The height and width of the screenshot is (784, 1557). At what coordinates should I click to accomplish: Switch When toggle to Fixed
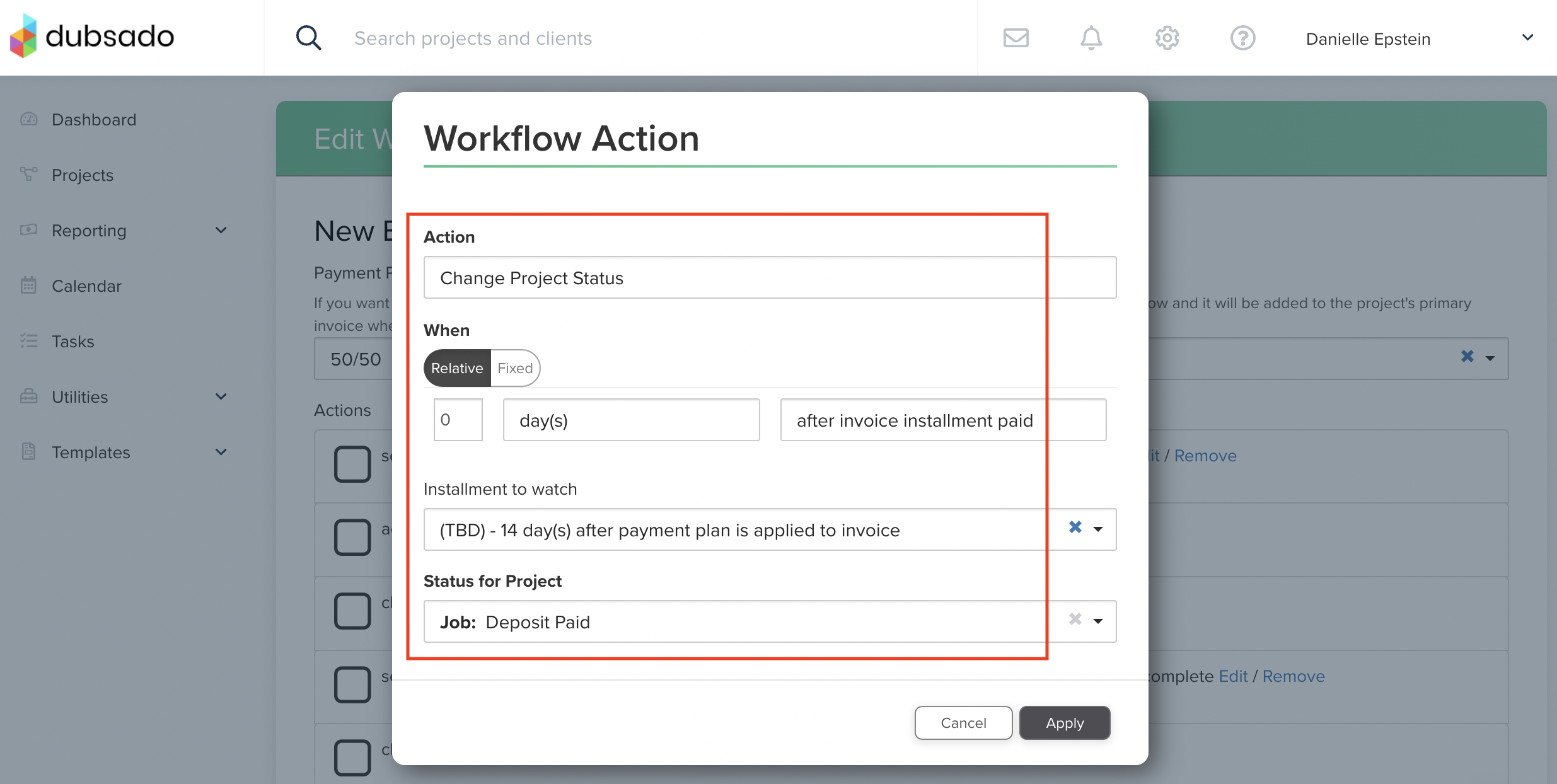click(x=515, y=368)
